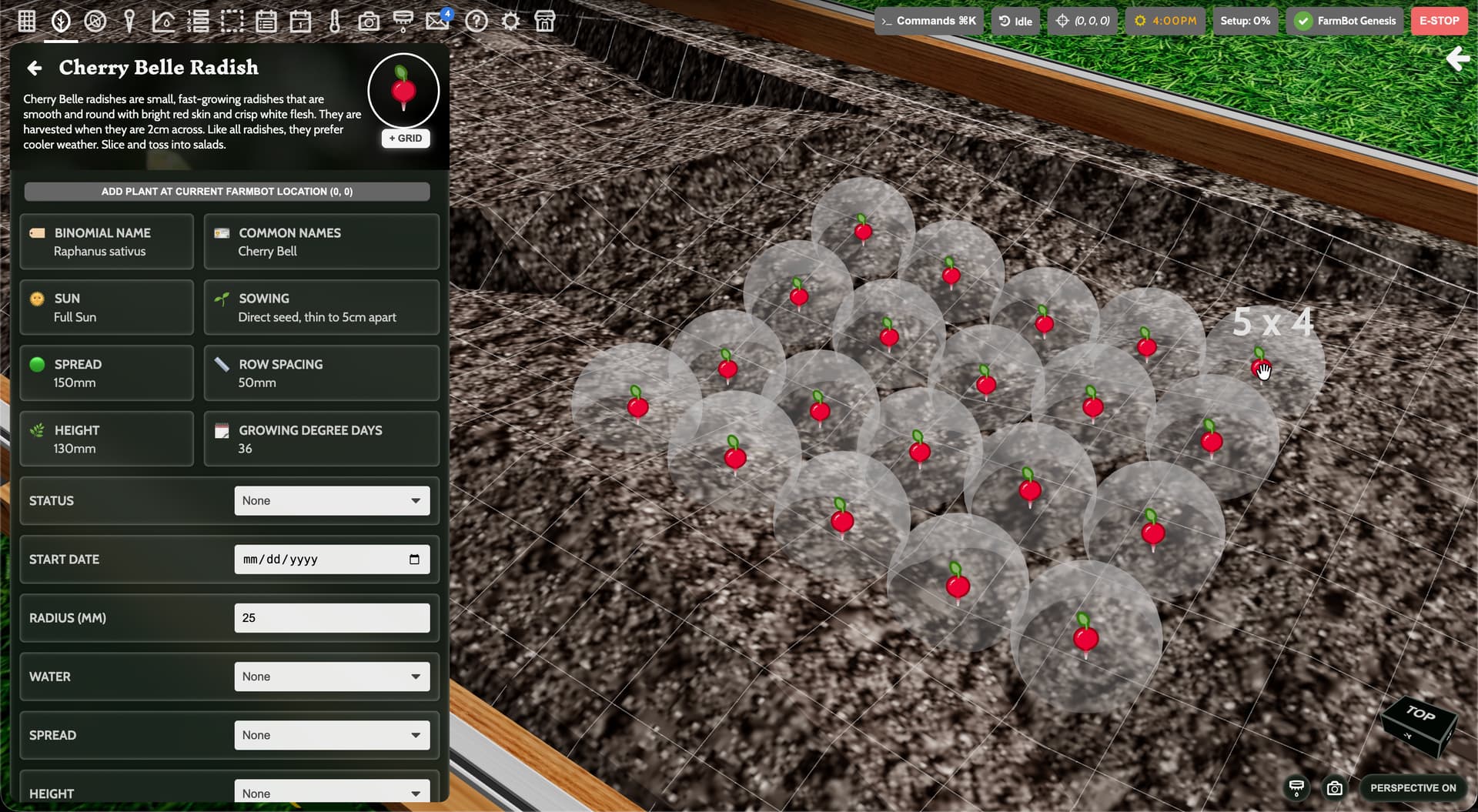Screen dimensions: 1478x812
Task: Open the Commands ⌘K palette
Action: pos(929,21)
